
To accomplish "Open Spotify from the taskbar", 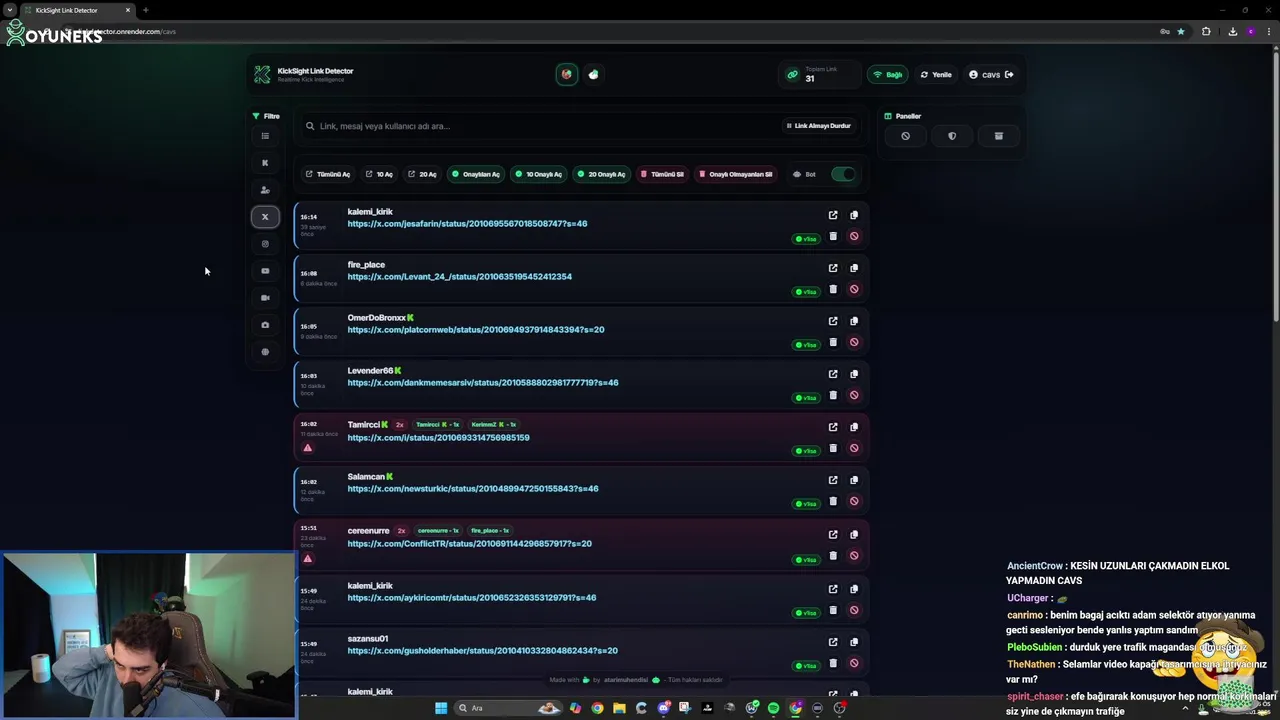I will [773, 708].
